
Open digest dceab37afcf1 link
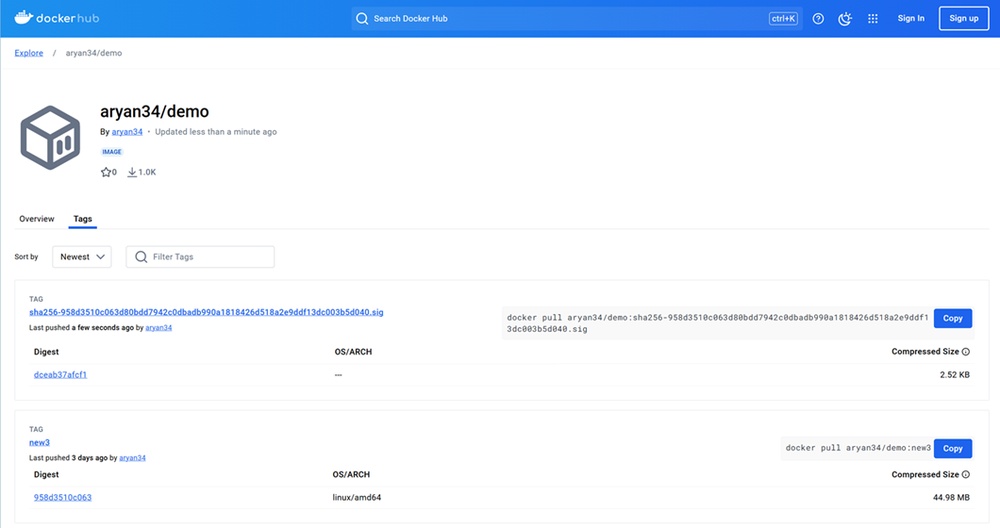click(x=60, y=375)
